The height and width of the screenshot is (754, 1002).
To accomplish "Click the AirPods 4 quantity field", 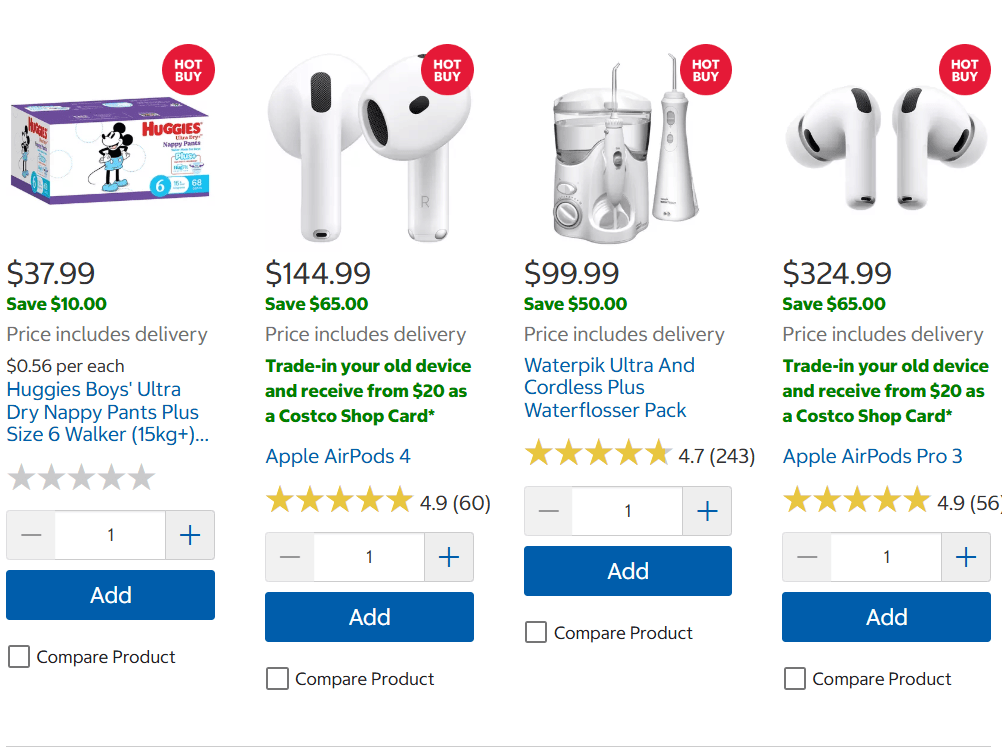I will click(369, 557).
